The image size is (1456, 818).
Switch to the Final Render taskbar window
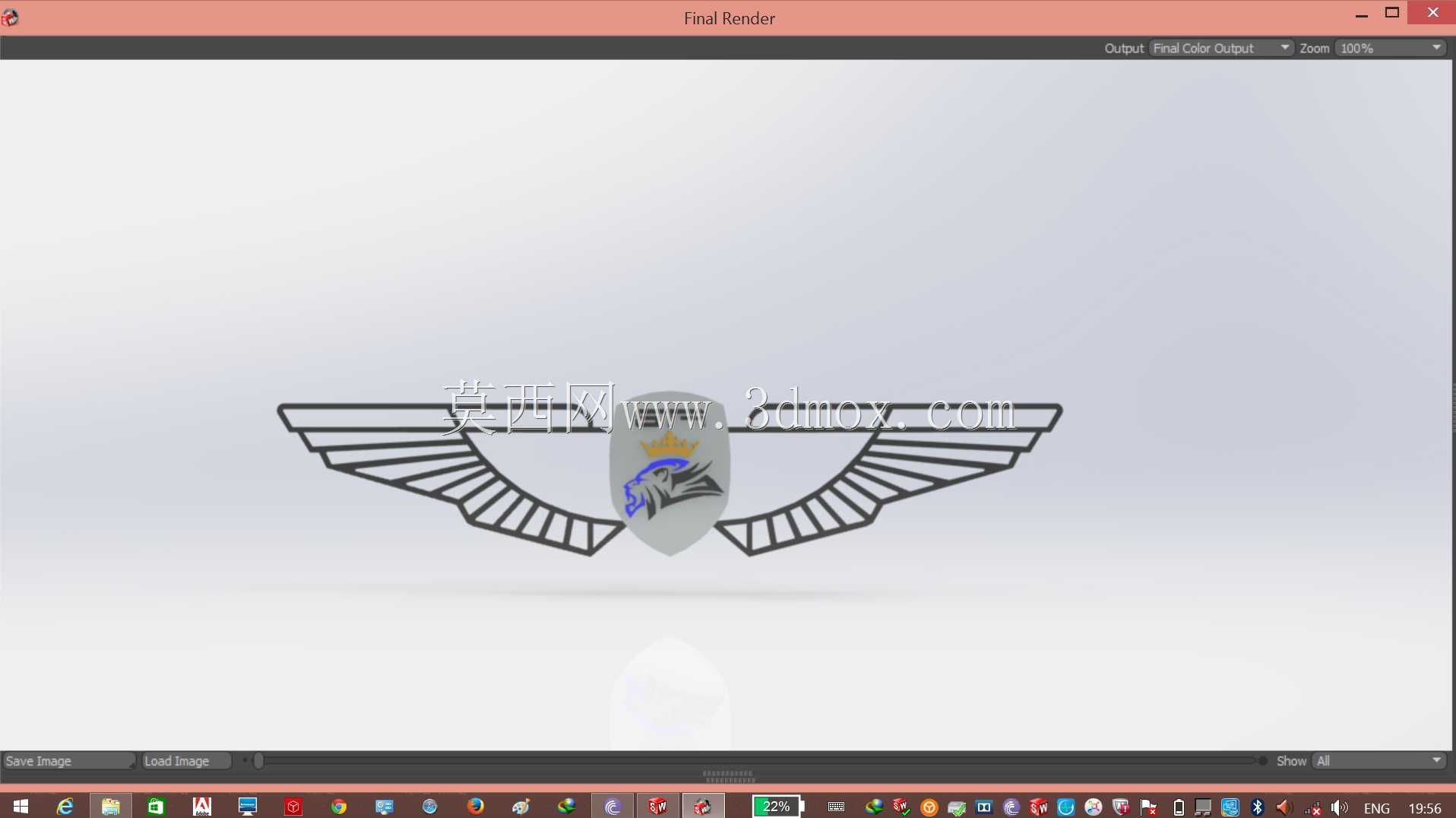(x=703, y=807)
